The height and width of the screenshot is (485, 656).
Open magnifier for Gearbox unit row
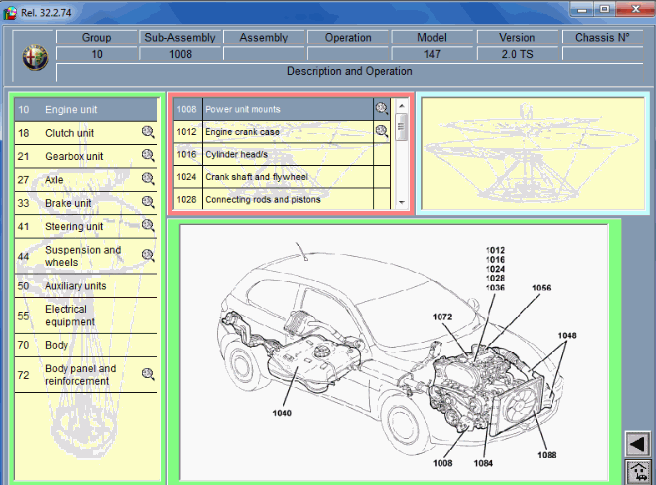148,155
